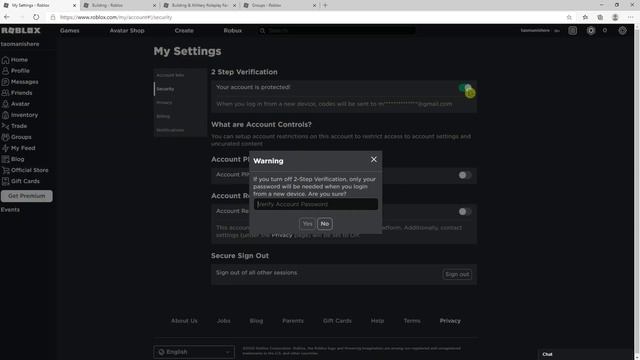
Task: Open the About Us footer link
Action: pos(184,321)
